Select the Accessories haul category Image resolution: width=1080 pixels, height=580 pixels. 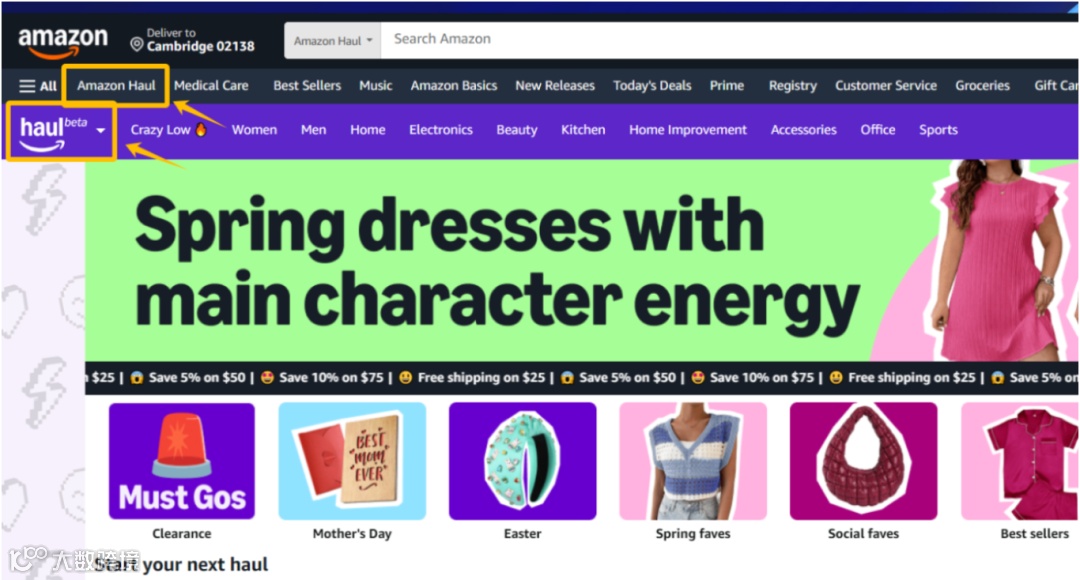tap(803, 130)
